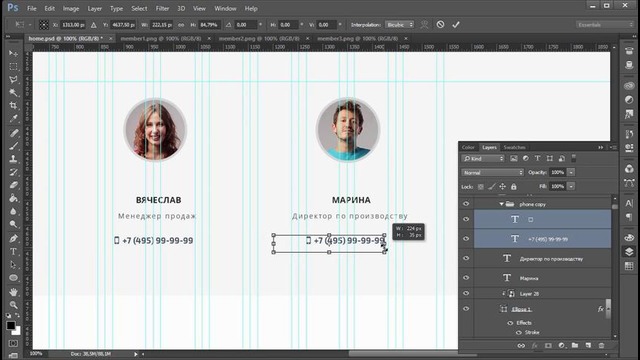Open the layer filter Kind dropdown
640x360 pixels.
(483, 158)
